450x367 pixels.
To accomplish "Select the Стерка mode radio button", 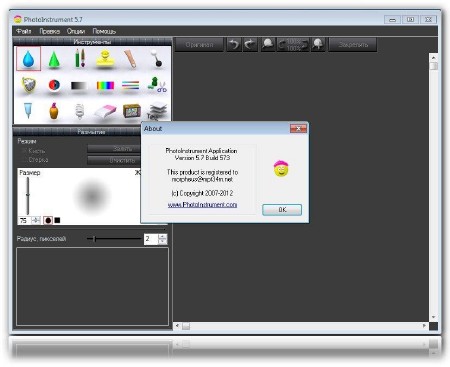I will click(x=24, y=160).
